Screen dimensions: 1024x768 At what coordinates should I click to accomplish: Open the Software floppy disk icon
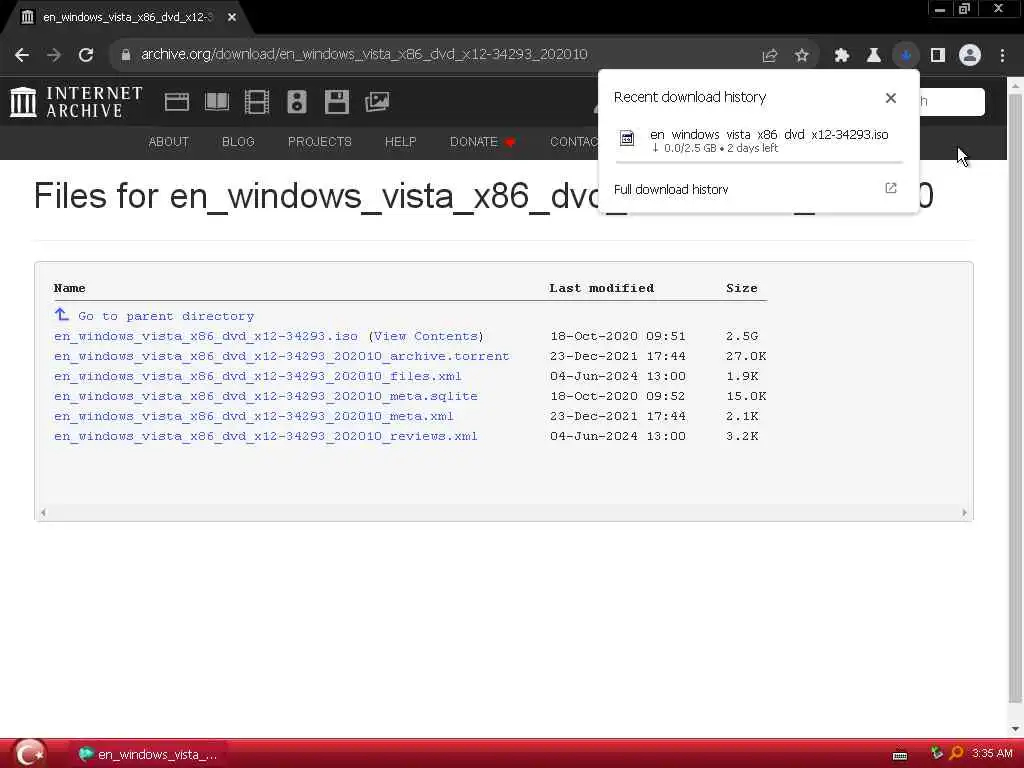pos(337,102)
